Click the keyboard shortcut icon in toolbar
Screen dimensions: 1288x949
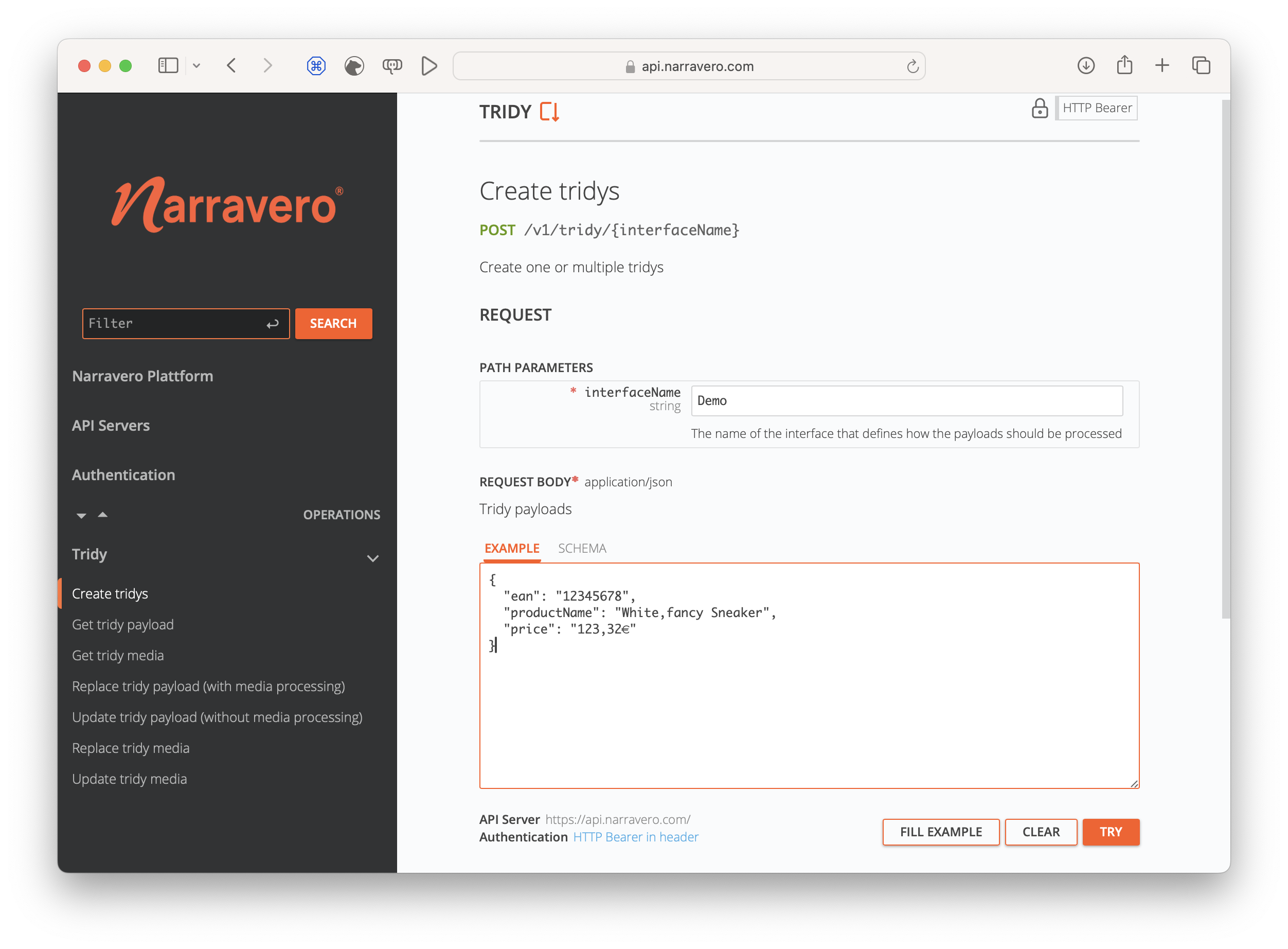pyautogui.click(x=316, y=65)
